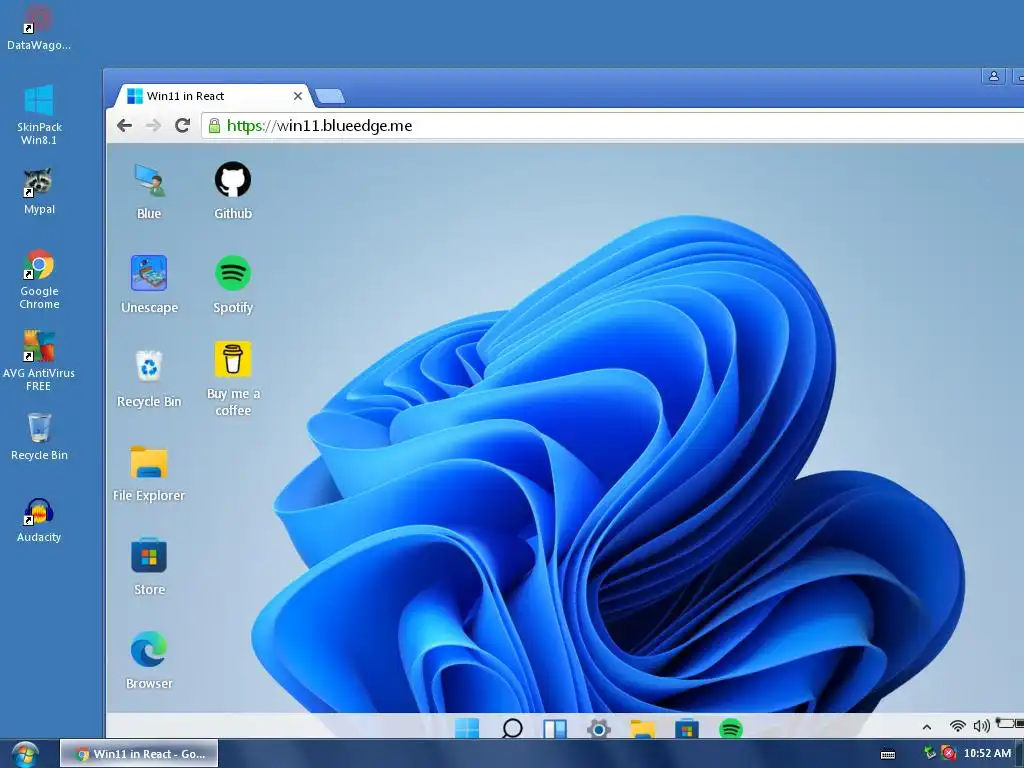
Task: Launch Unescape from the web desktop
Action: pyautogui.click(x=149, y=273)
